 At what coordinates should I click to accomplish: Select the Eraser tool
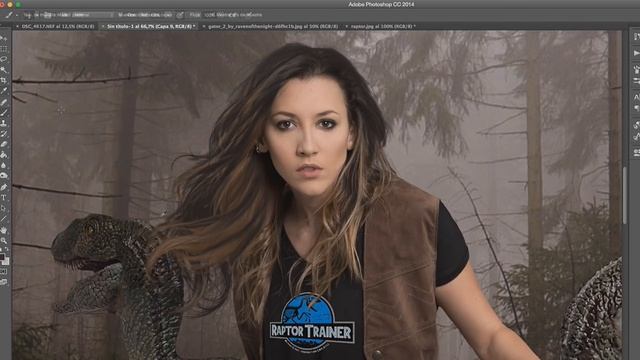tap(4, 144)
